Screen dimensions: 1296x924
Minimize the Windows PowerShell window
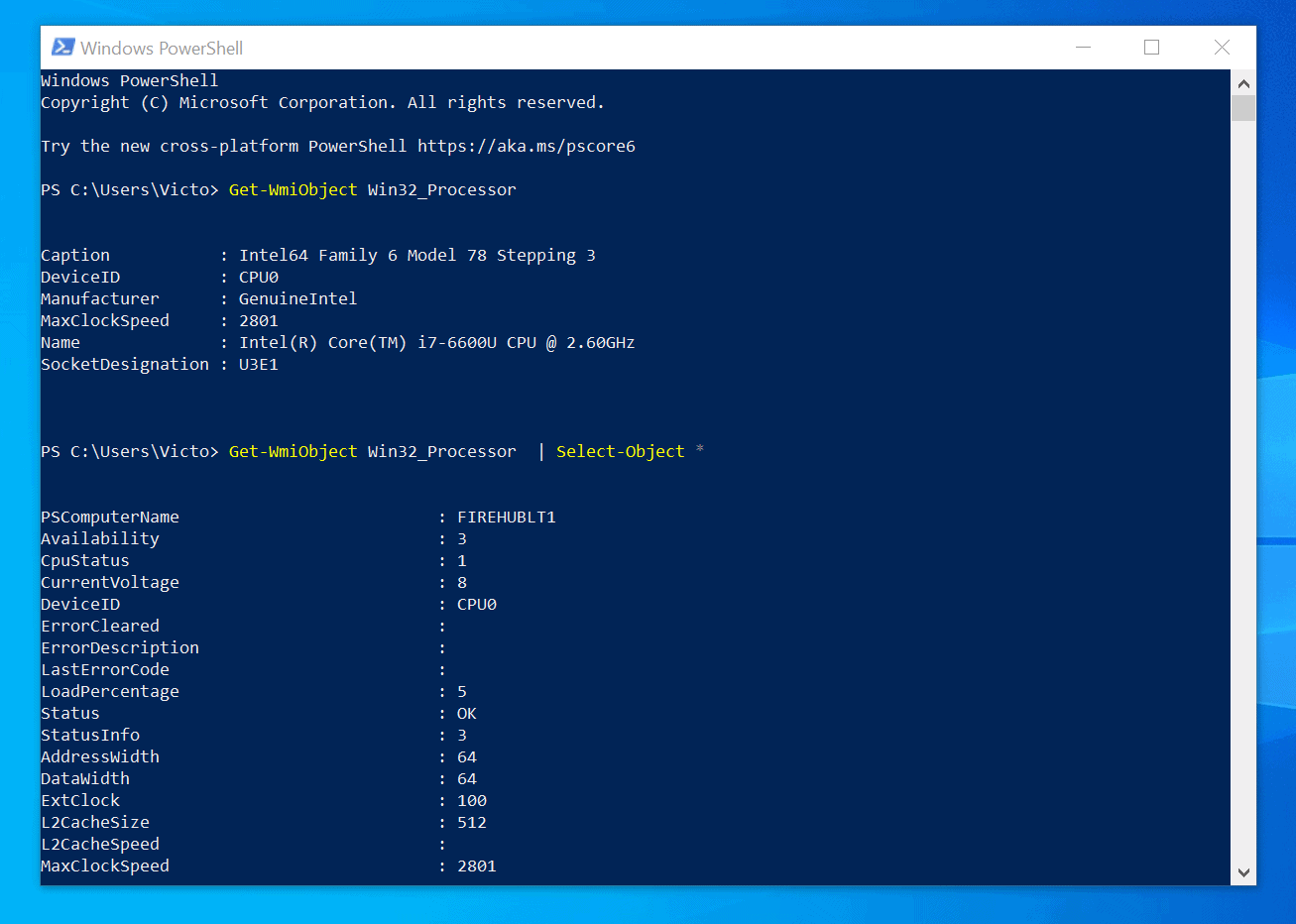point(1083,48)
